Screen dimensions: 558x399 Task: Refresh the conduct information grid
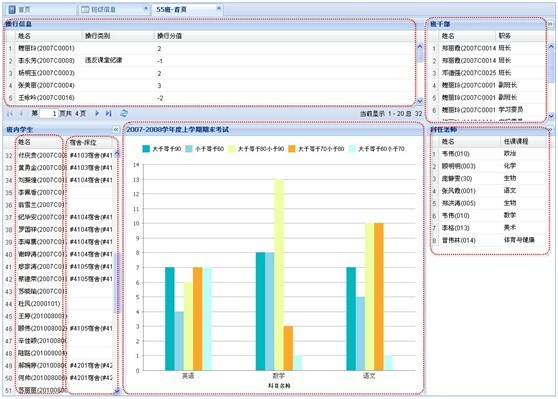coord(124,114)
